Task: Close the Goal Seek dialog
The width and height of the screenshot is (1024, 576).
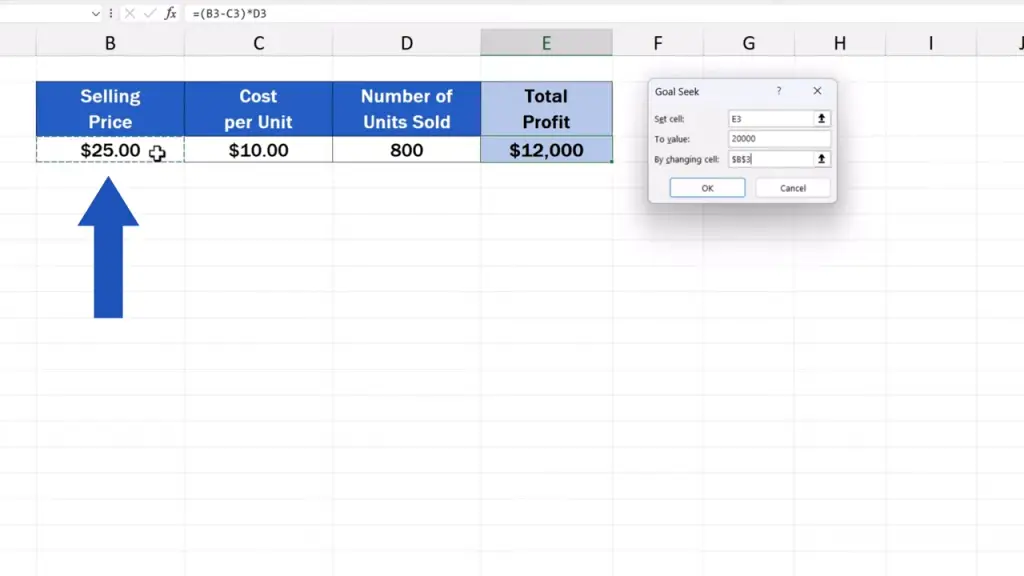Action: point(817,91)
